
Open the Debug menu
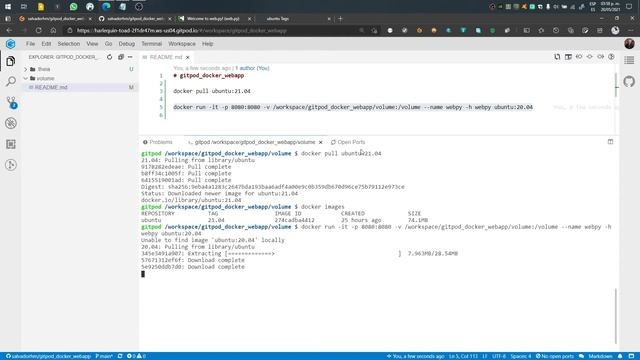point(127,44)
